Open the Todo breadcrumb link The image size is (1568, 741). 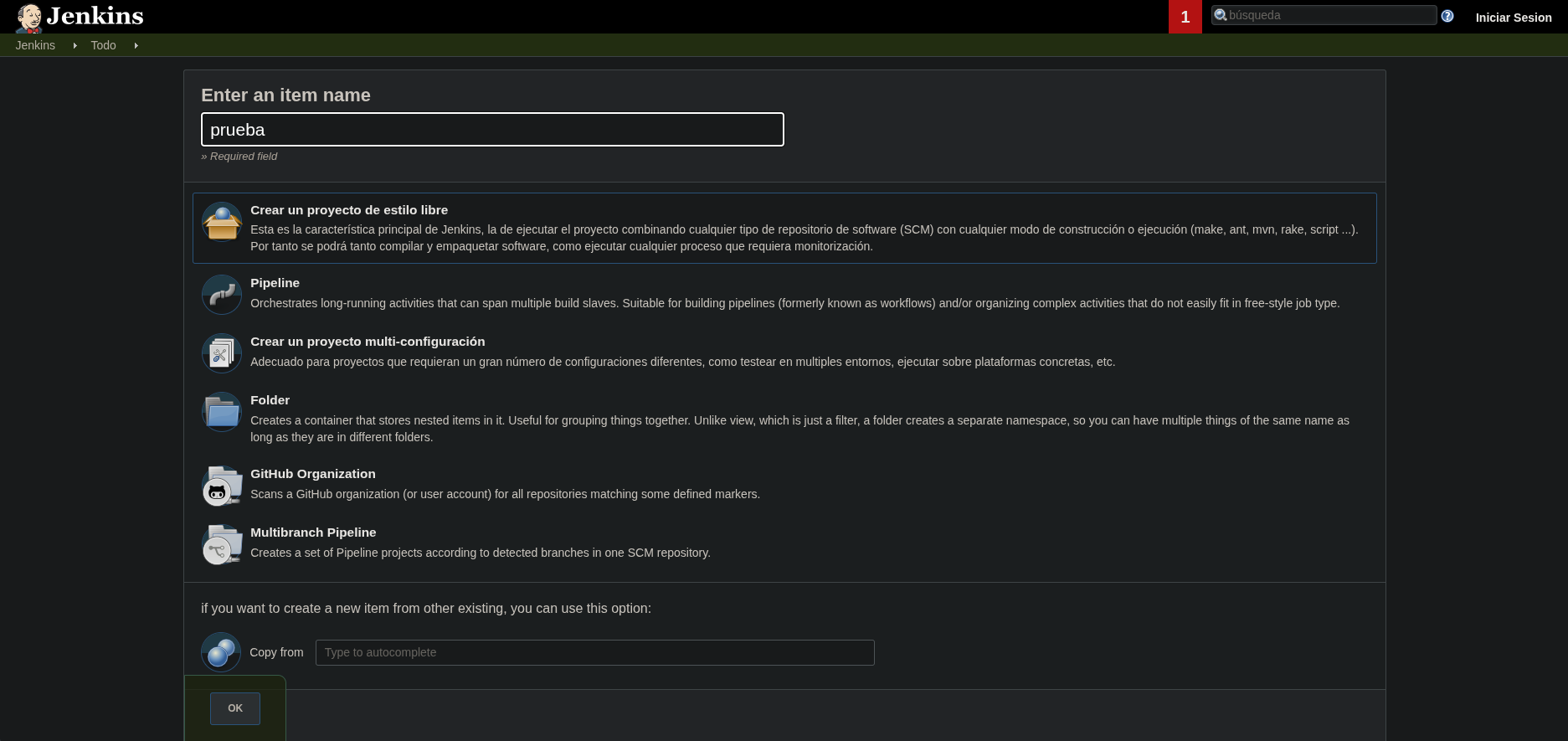pyautogui.click(x=104, y=45)
